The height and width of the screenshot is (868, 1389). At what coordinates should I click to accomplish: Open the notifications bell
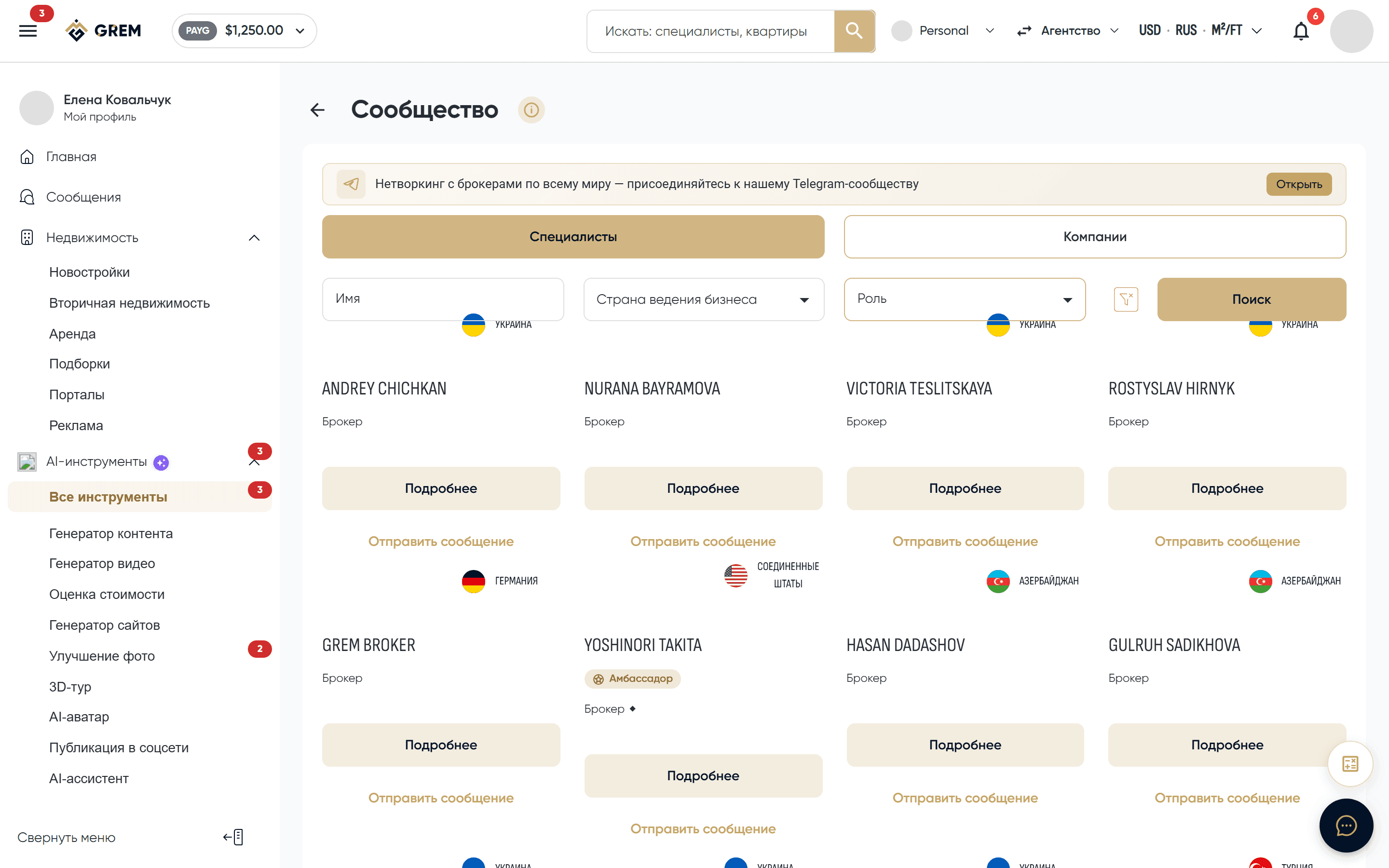(x=1301, y=31)
